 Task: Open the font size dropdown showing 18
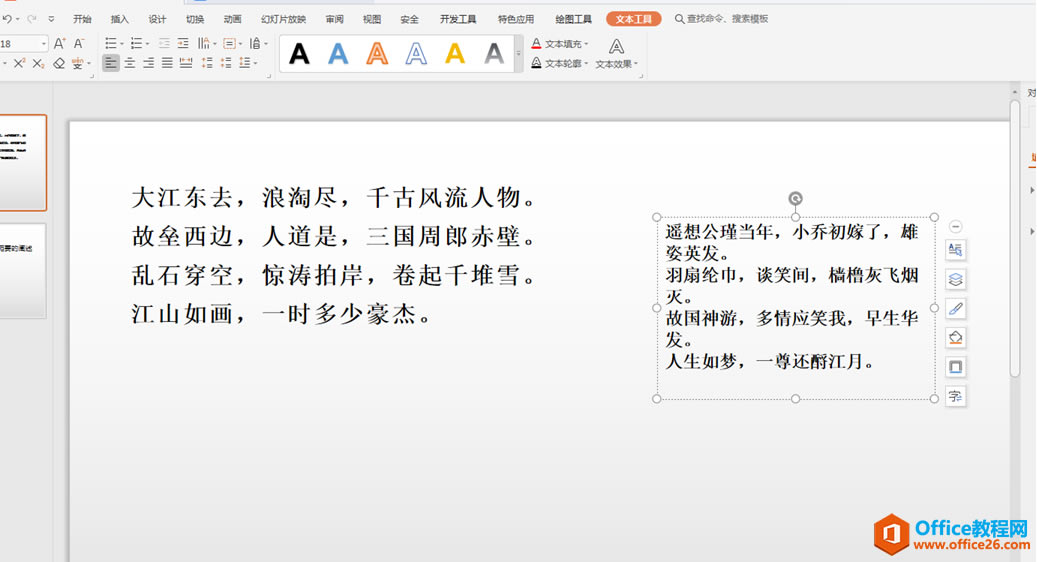point(24,44)
